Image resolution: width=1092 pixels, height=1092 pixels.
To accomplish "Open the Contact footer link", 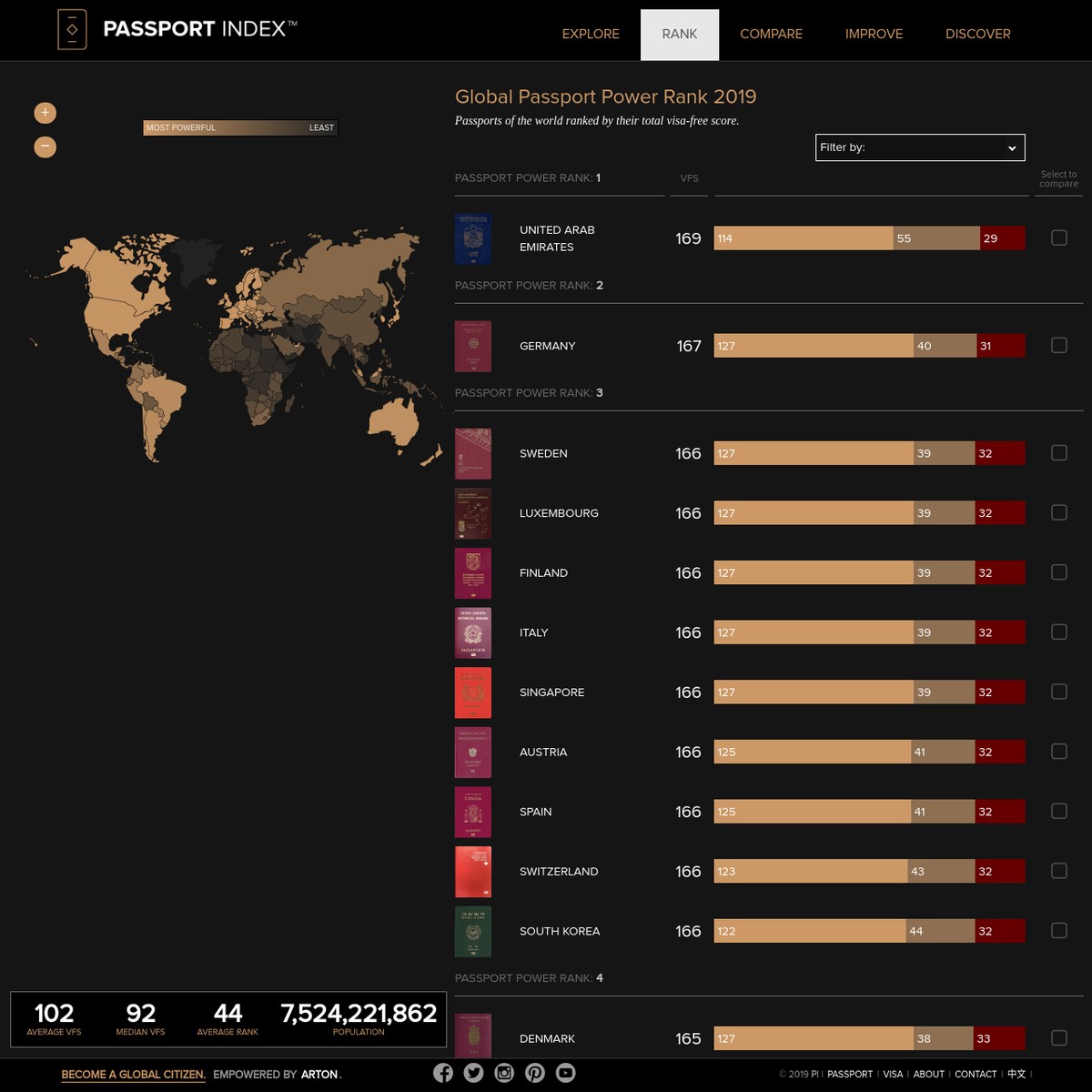I will (x=976, y=1075).
